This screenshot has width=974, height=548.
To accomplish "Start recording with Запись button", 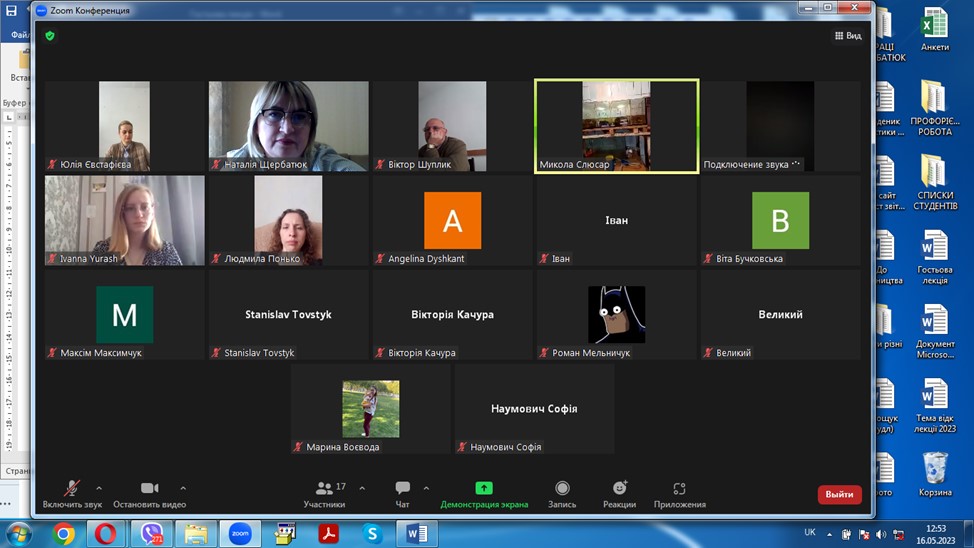I will [562, 493].
